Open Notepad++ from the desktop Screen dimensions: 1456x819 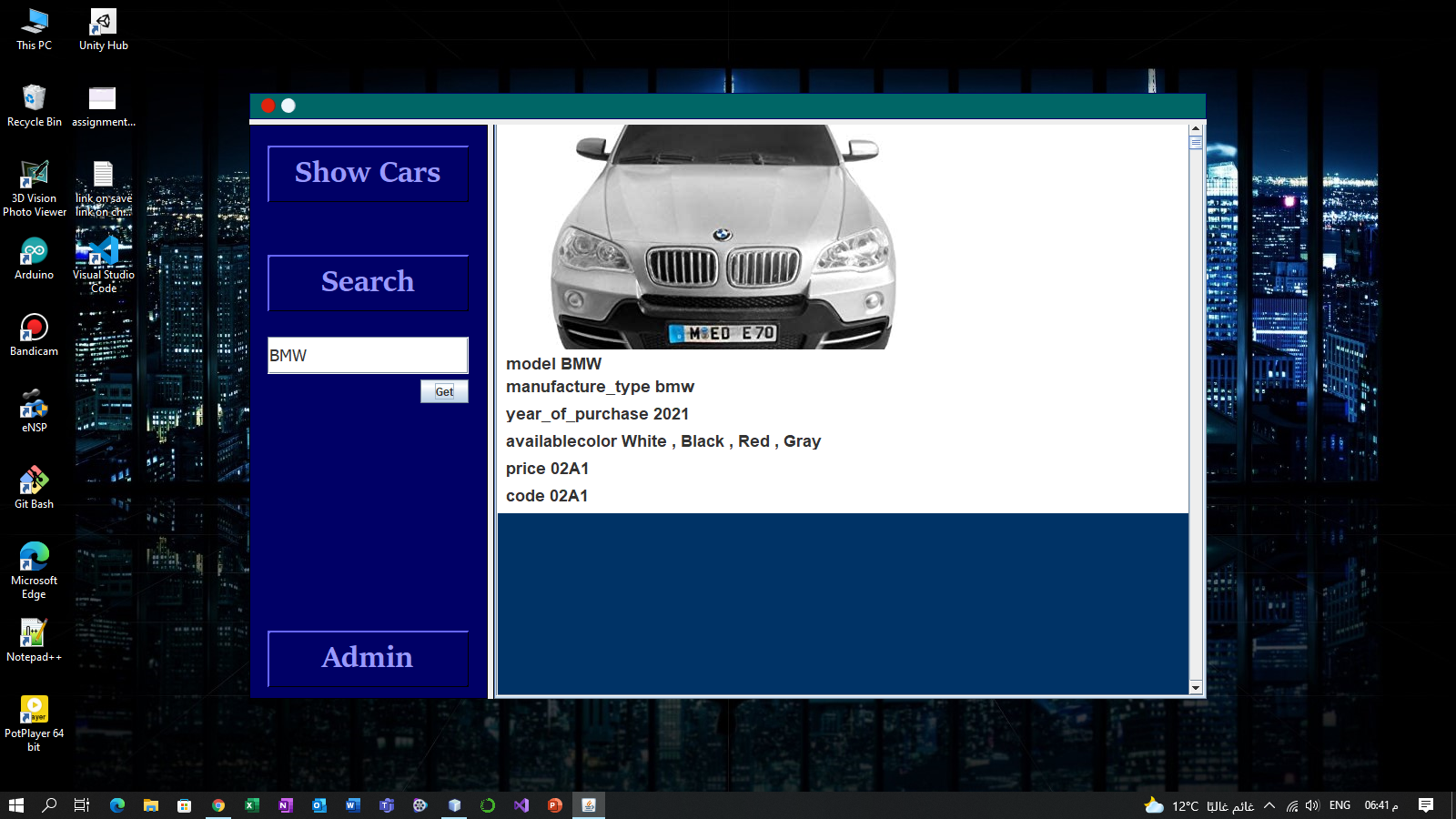coord(34,639)
